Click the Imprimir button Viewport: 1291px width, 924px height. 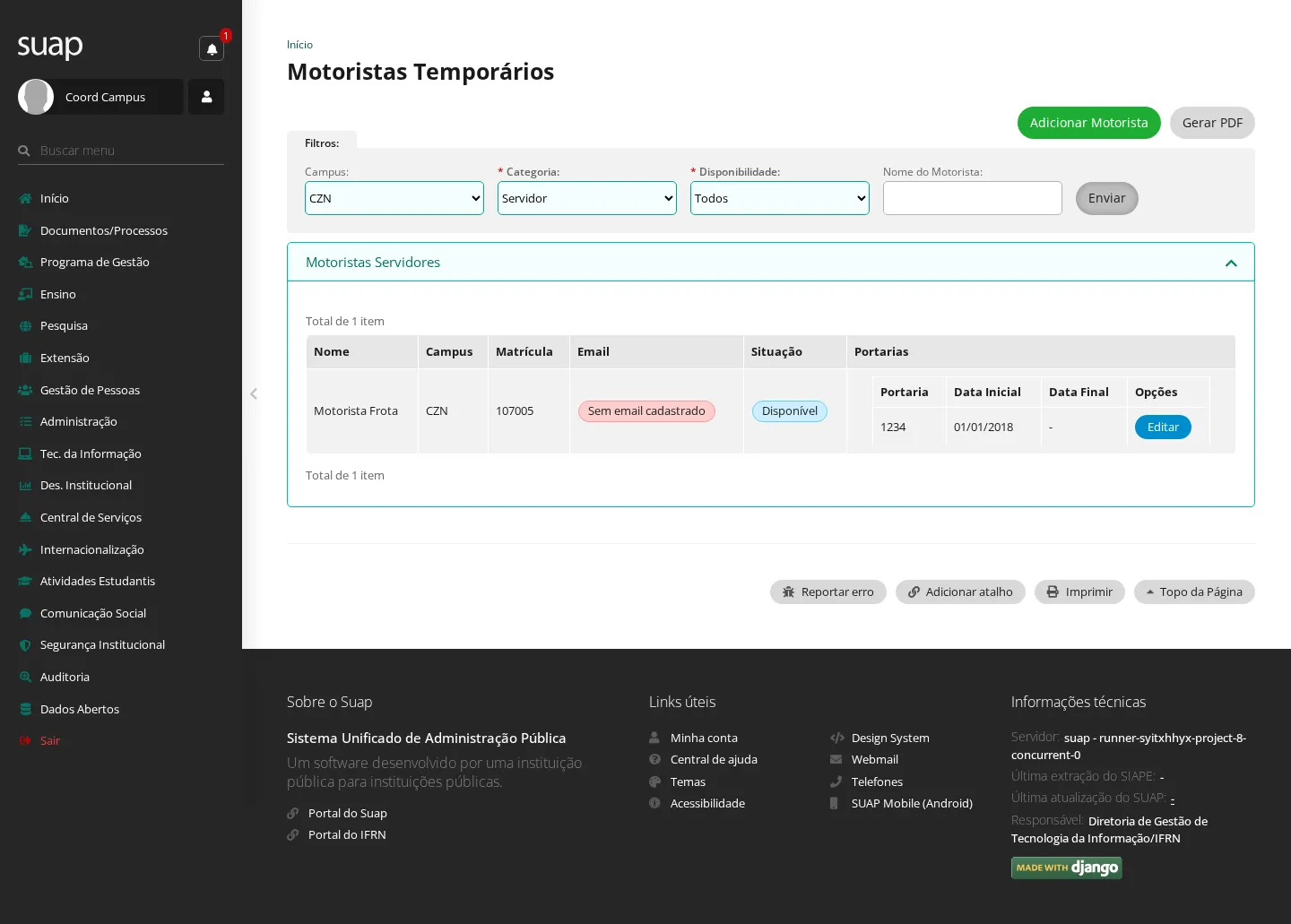click(x=1079, y=592)
